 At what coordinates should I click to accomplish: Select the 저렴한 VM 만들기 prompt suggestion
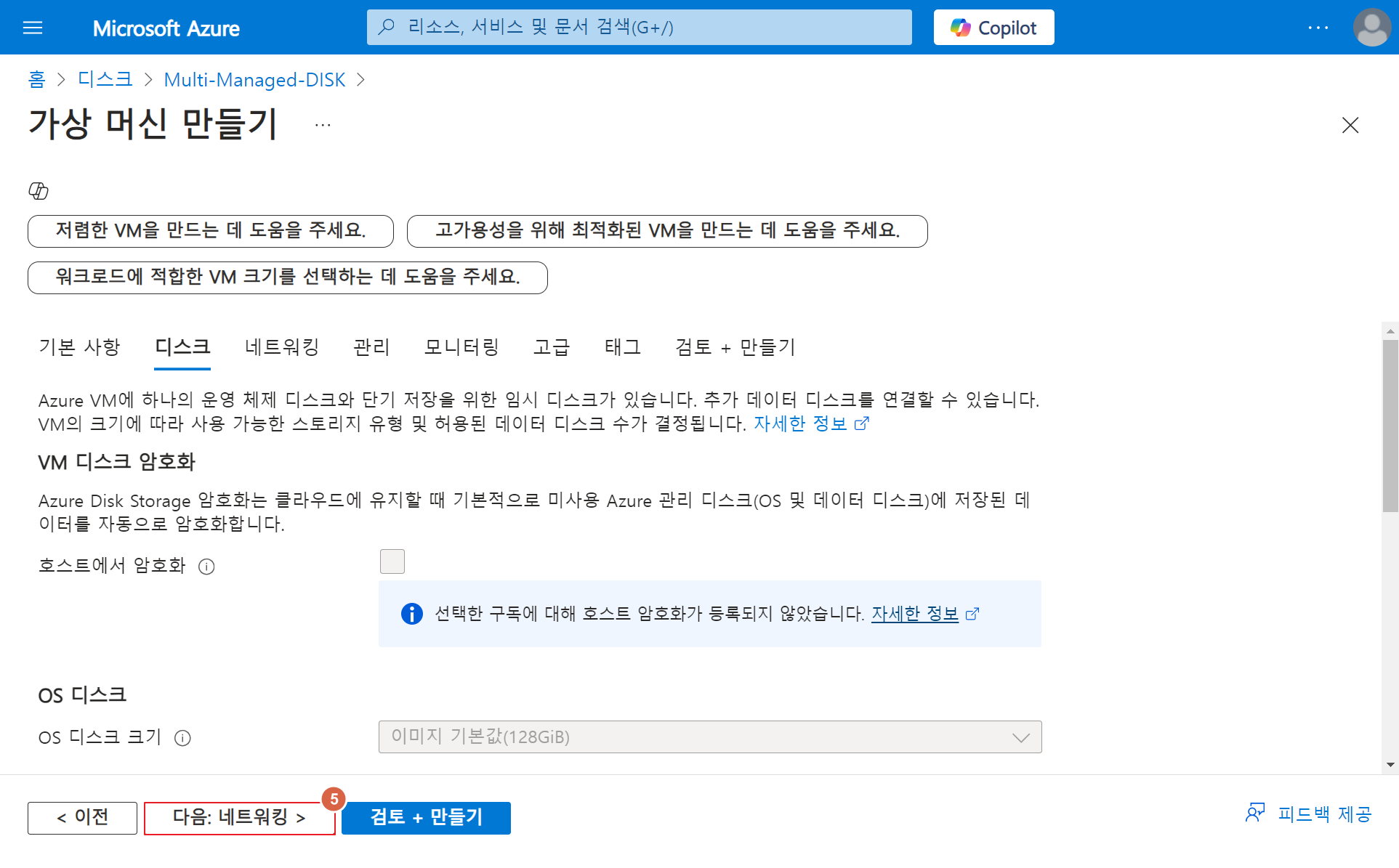(x=210, y=231)
